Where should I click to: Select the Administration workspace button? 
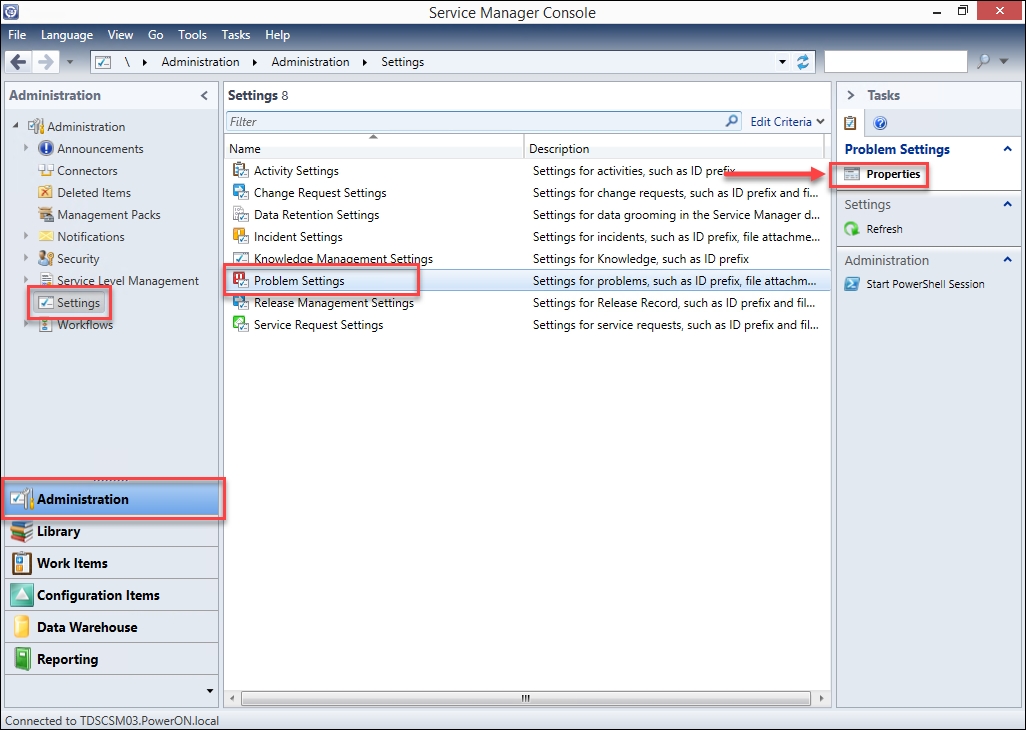pos(111,499)
